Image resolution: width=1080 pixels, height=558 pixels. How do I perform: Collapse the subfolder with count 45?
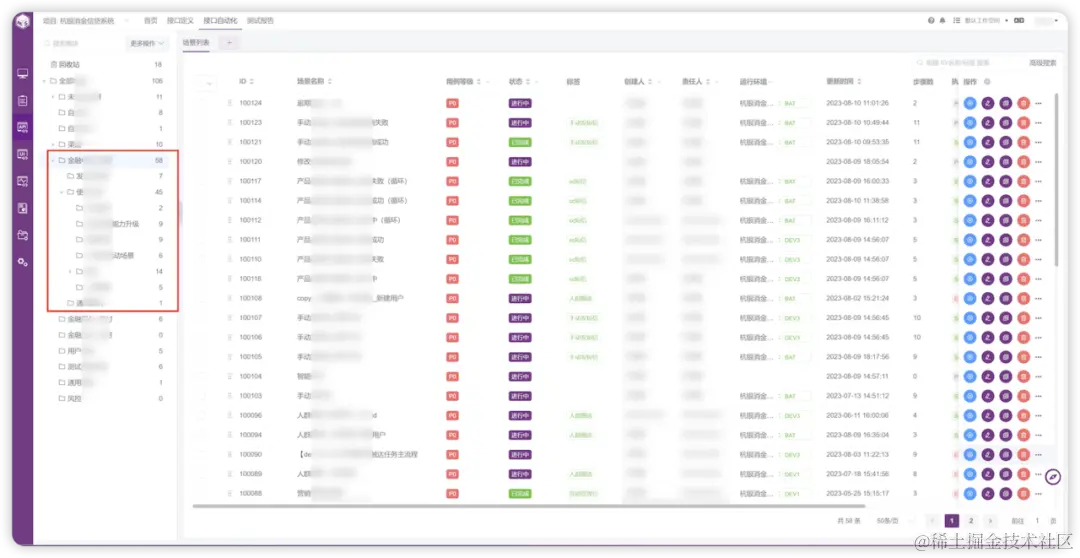coord(62,192)
